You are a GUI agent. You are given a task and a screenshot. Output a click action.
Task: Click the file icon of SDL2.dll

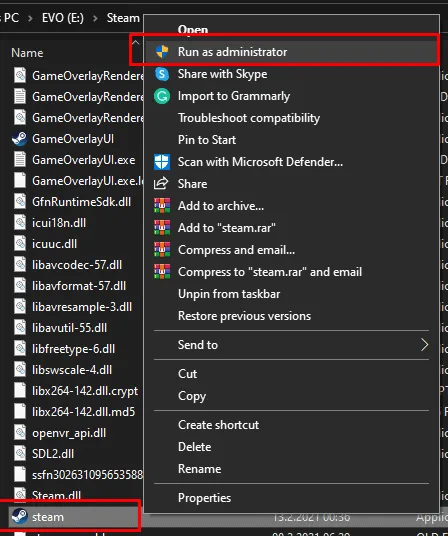click(x=20, y=454)
